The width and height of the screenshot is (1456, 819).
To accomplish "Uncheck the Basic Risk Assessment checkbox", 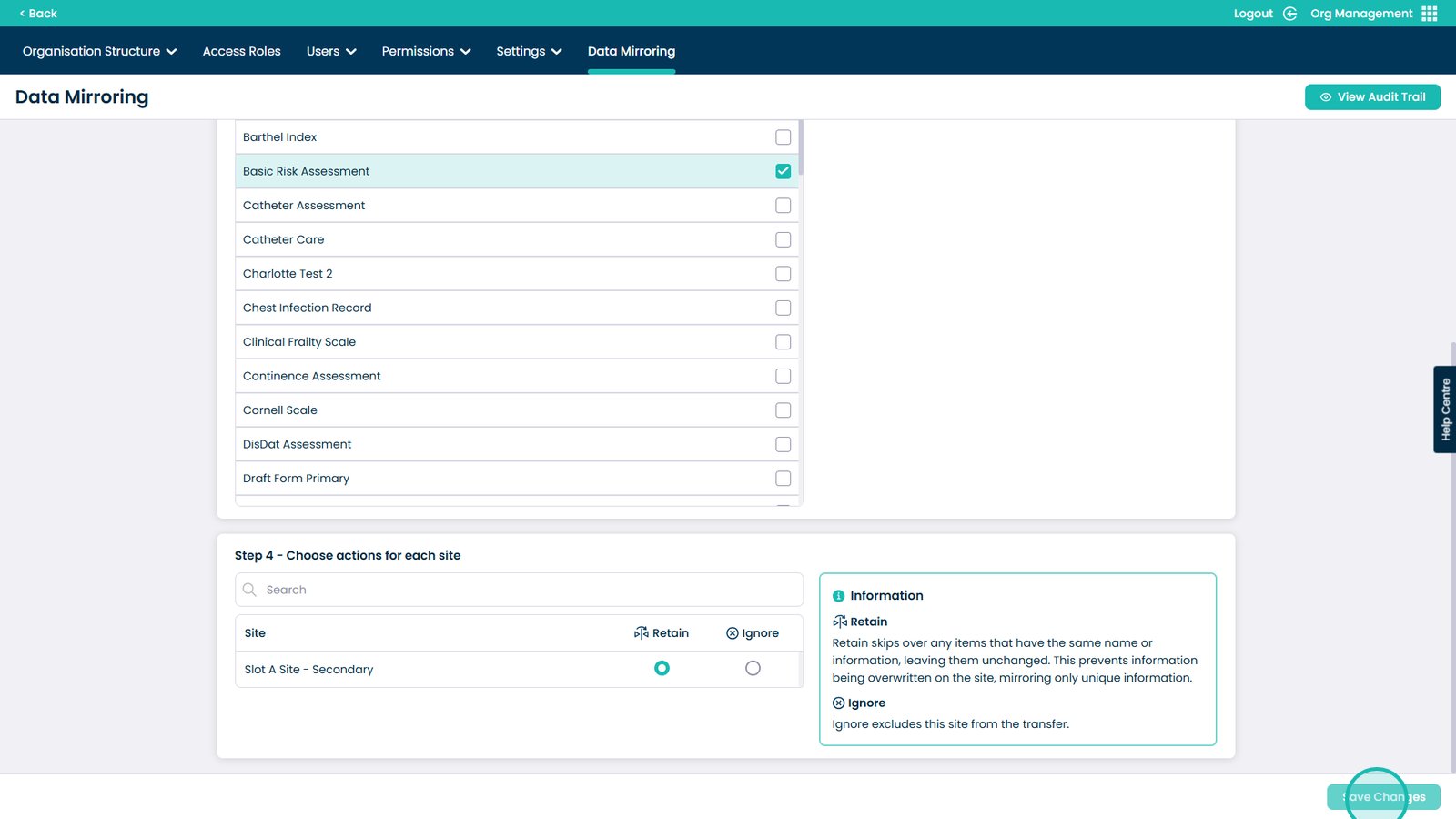I will (783, 171).
